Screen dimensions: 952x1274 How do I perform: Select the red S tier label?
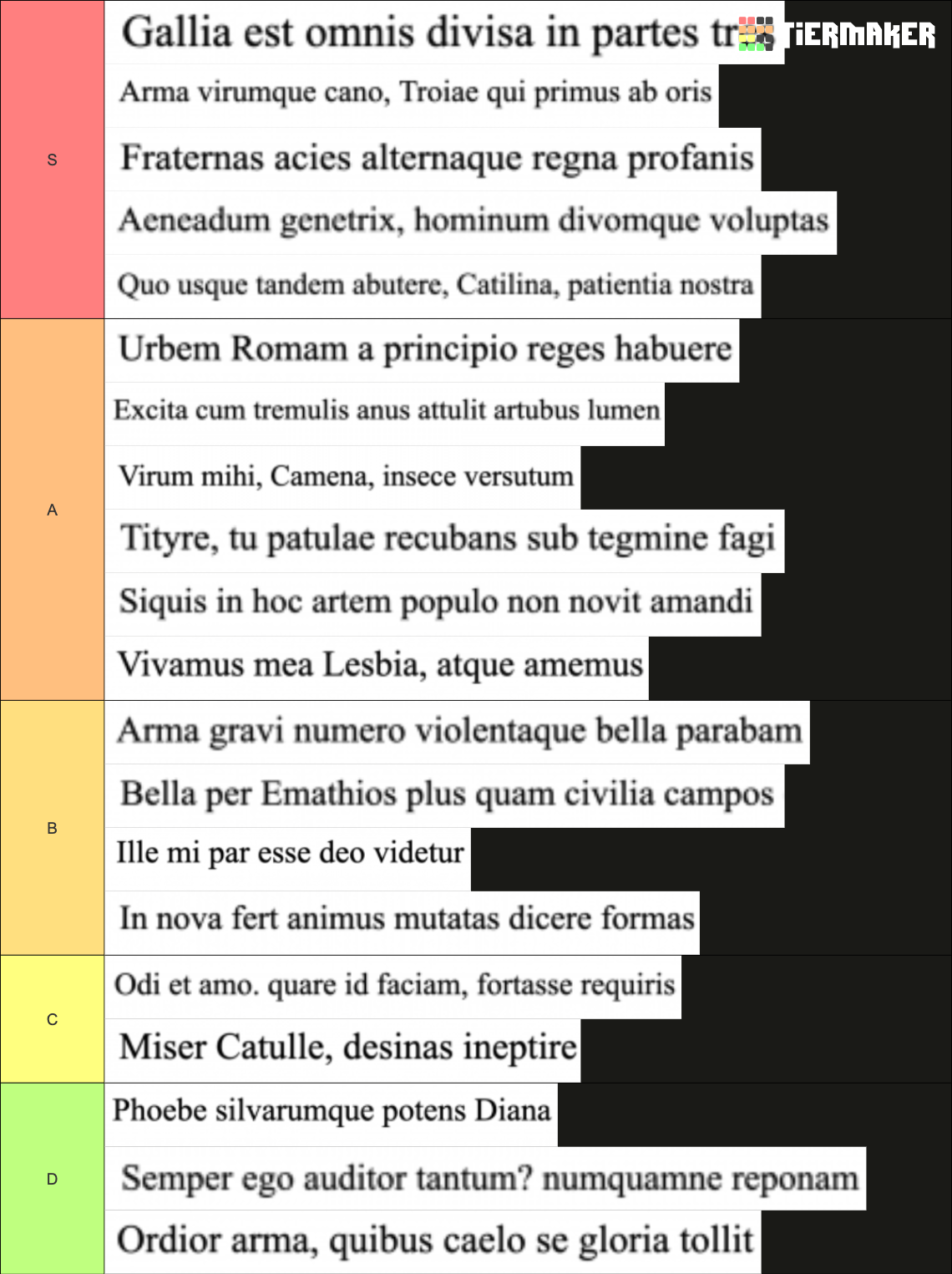point(53,160)
